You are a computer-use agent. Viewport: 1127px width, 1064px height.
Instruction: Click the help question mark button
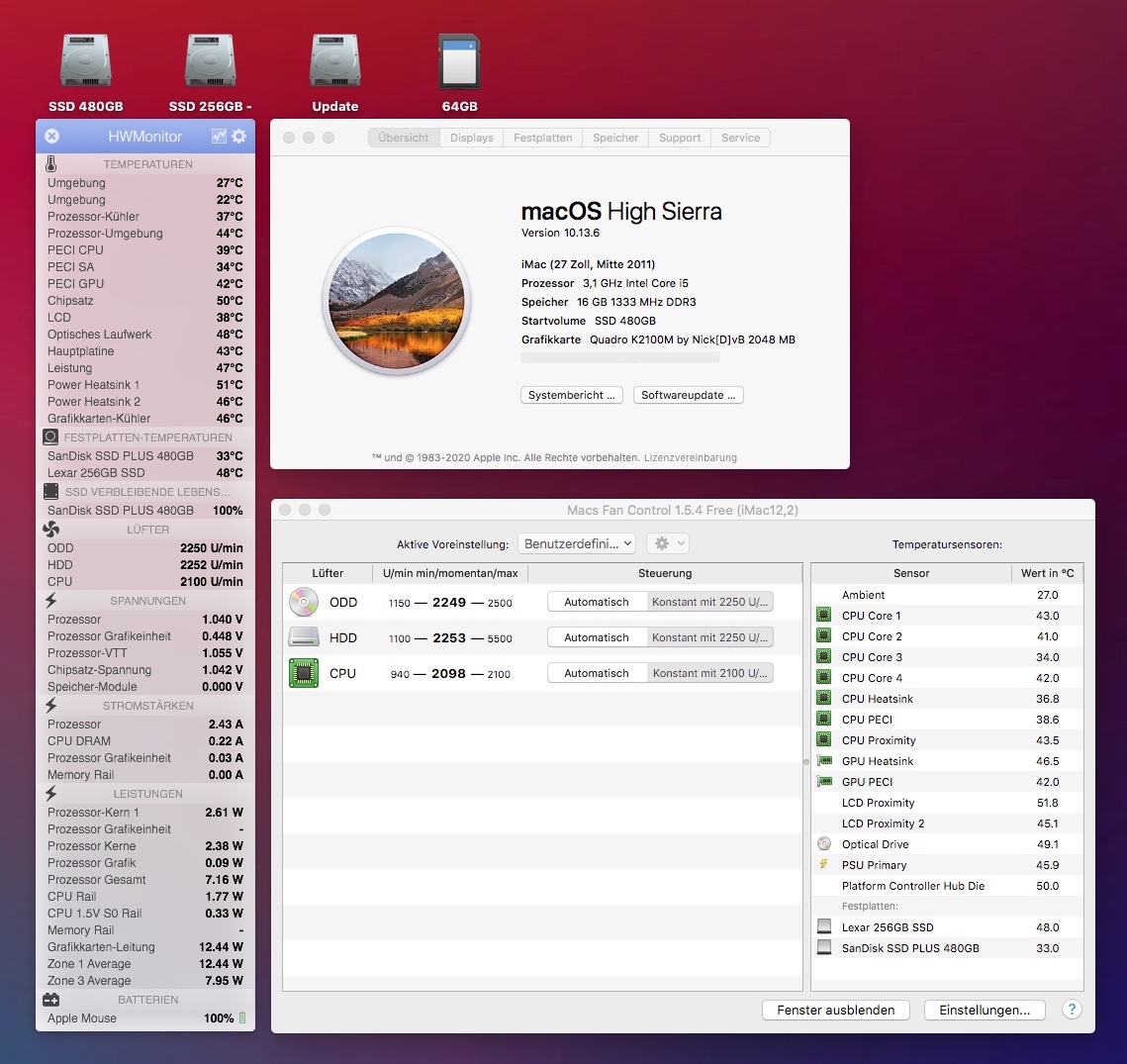click(1072, 1010)
